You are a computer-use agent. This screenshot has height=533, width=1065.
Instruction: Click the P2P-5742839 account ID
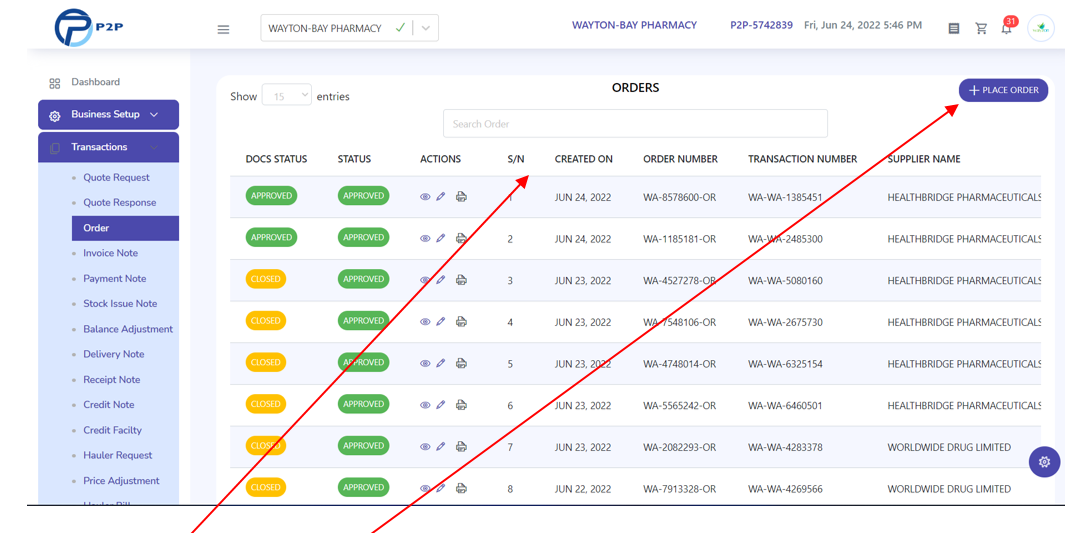click(761, 25)
